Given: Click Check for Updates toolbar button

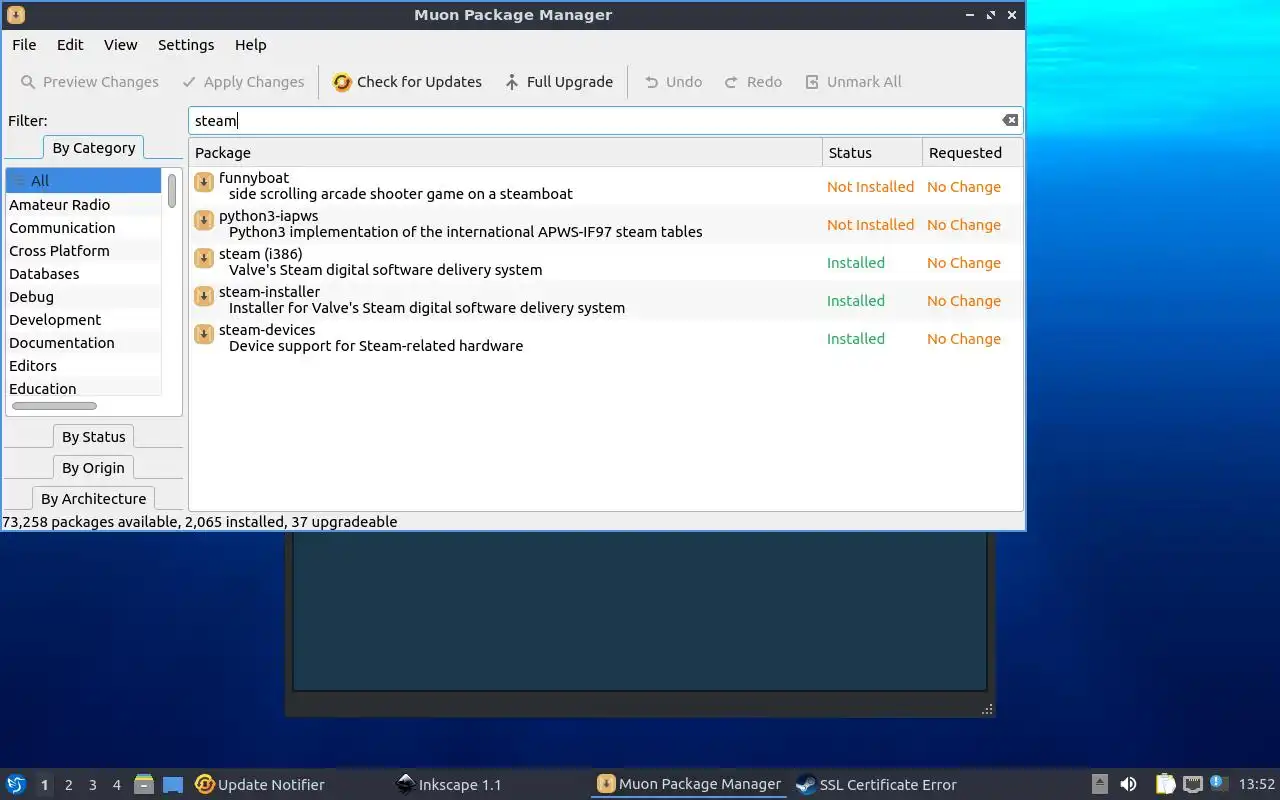Looking at the screenshot, I should pos(407,82).
